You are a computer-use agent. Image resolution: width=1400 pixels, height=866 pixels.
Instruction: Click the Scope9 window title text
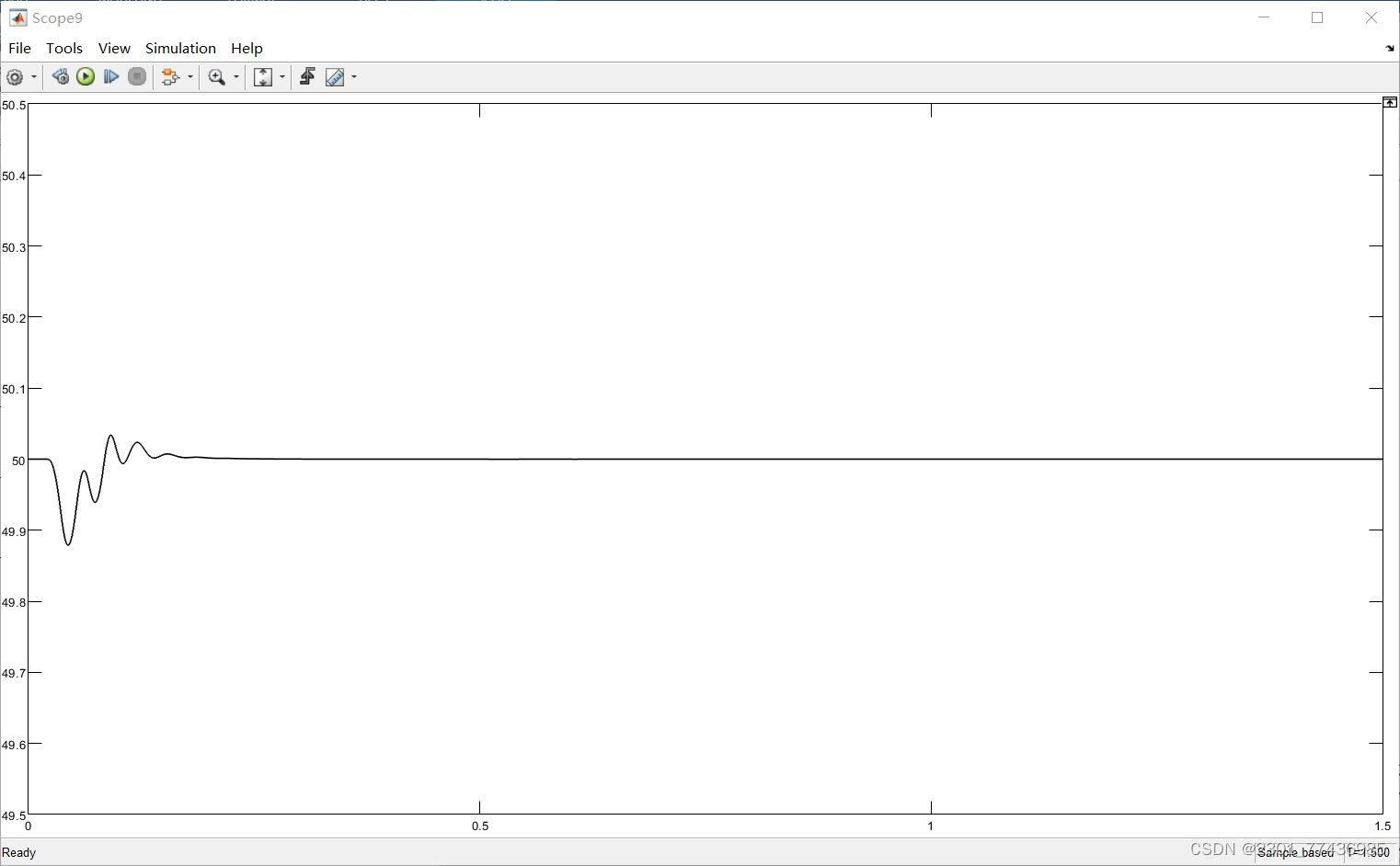coord(57,17)
